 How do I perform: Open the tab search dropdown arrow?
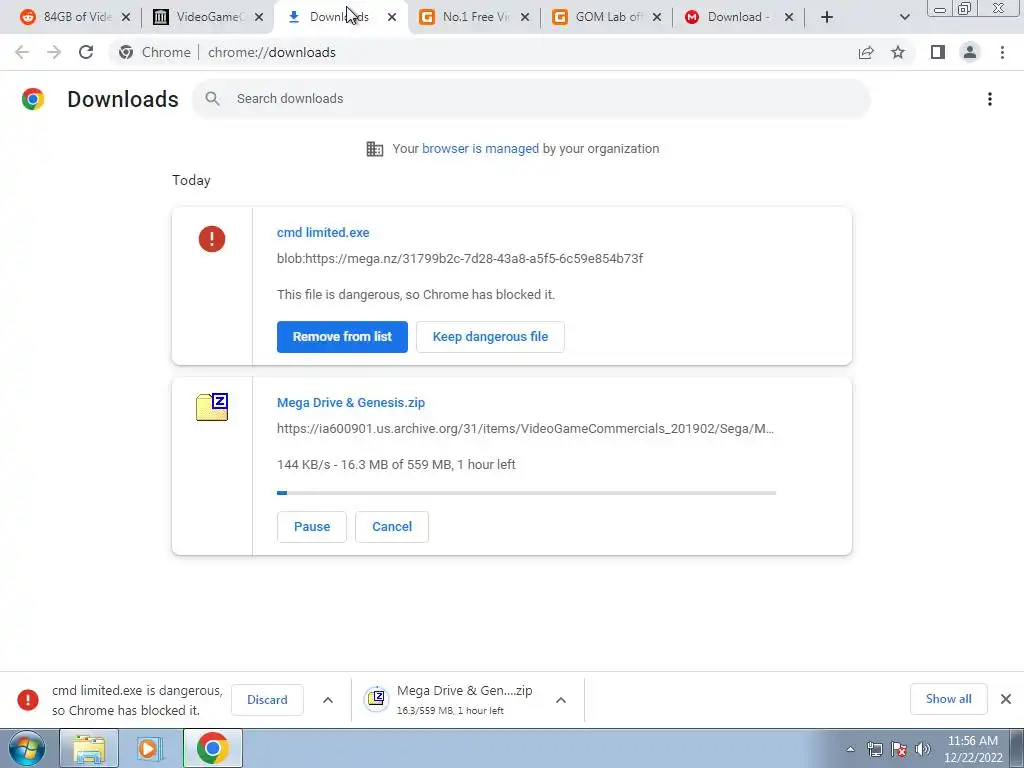pos(904,17)
